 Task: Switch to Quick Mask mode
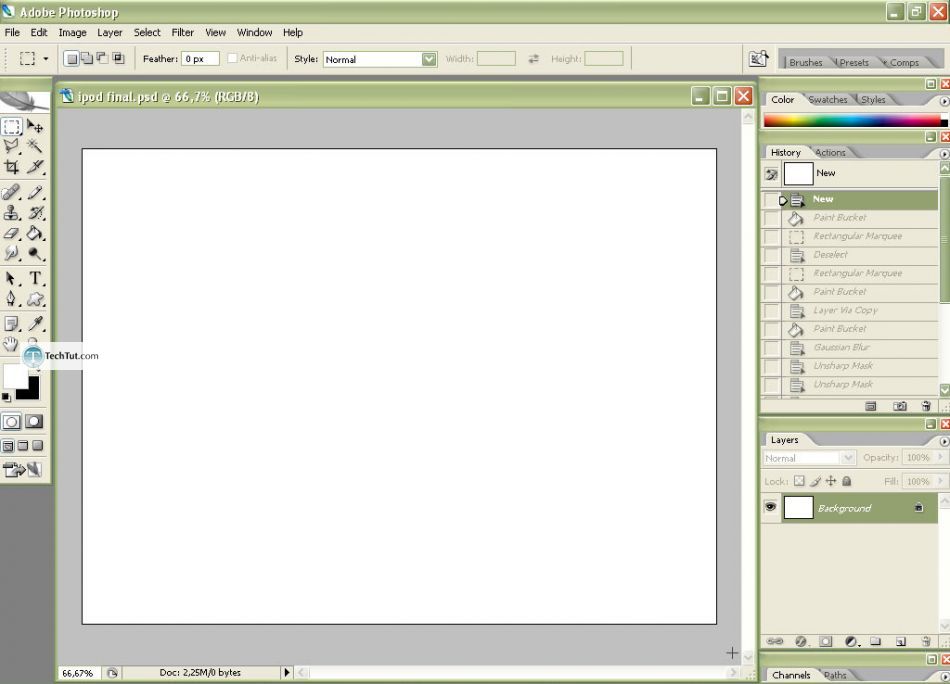tap(34, 422)
